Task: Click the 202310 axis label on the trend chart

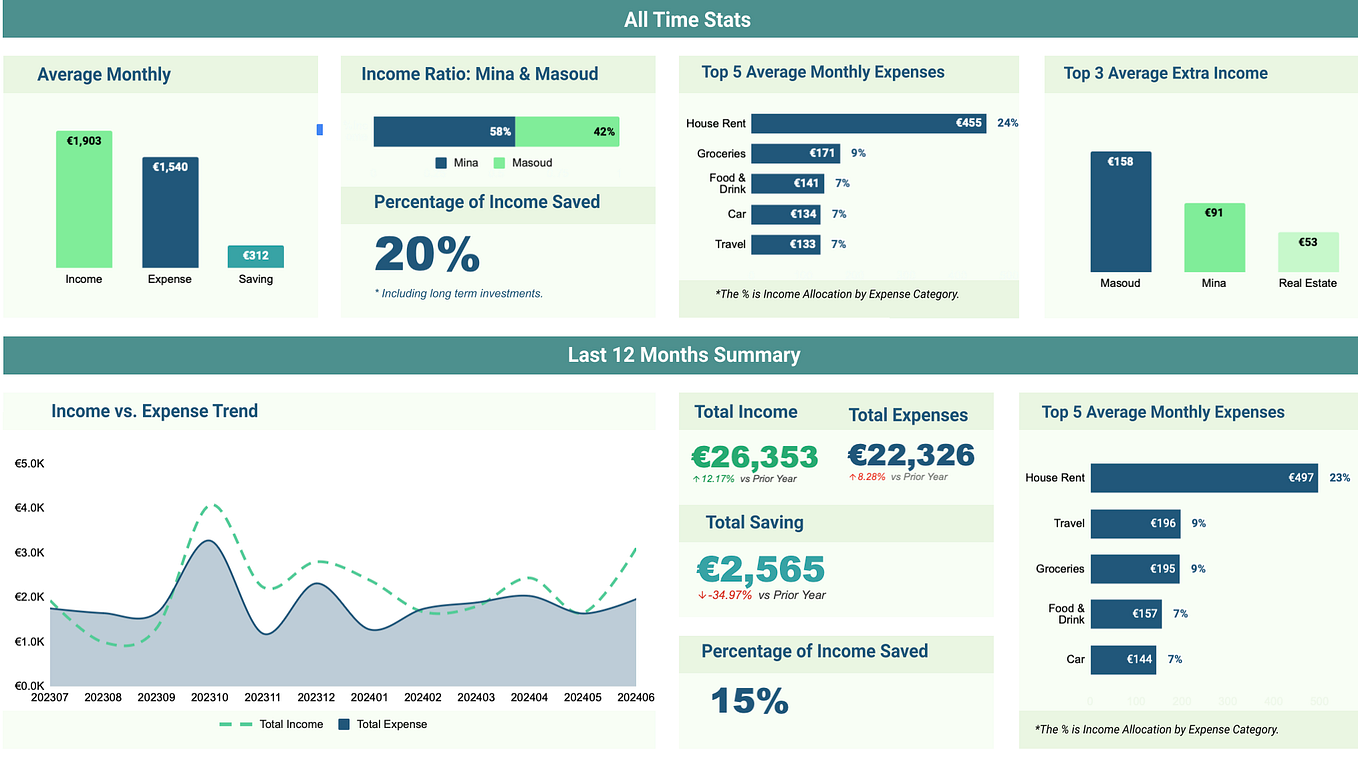Action: 210,697
